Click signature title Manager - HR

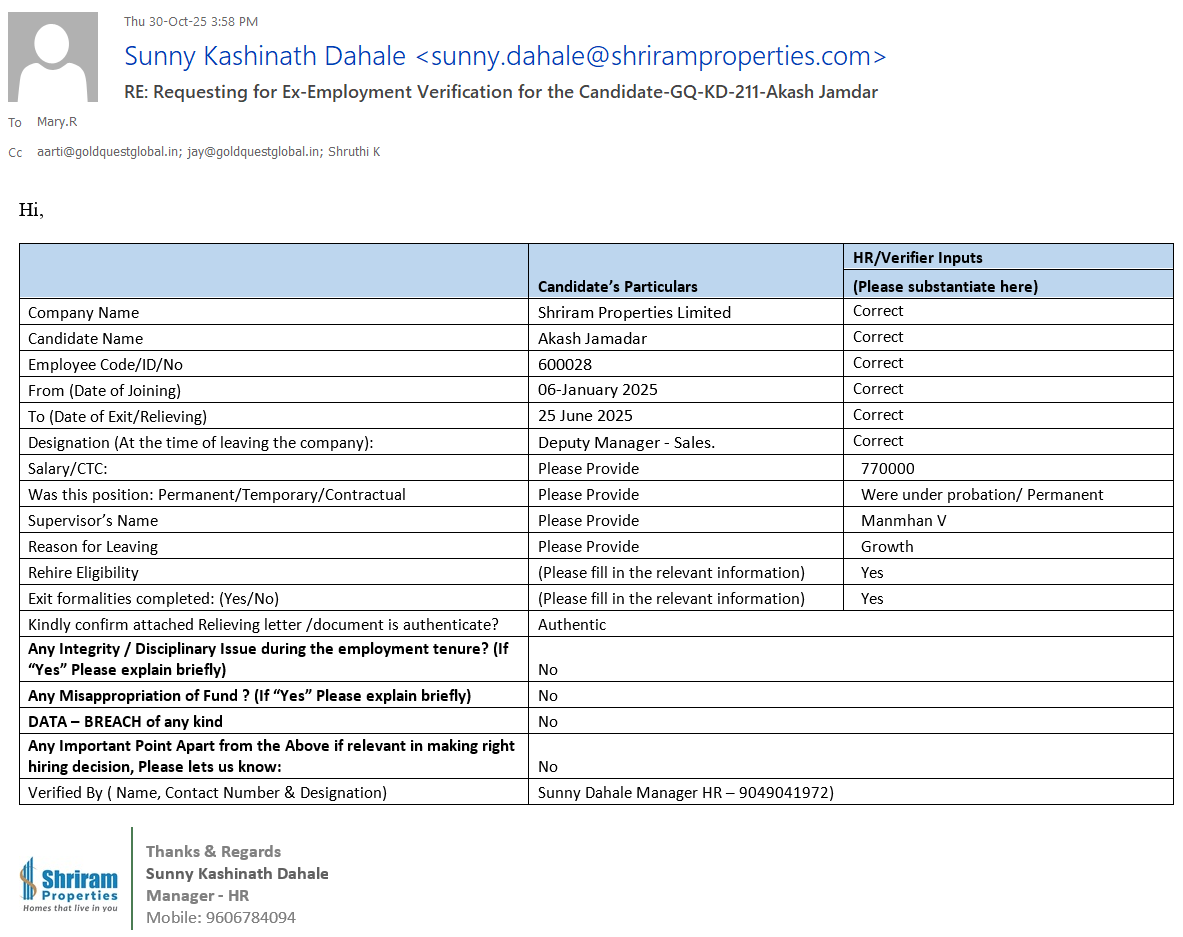198,896
